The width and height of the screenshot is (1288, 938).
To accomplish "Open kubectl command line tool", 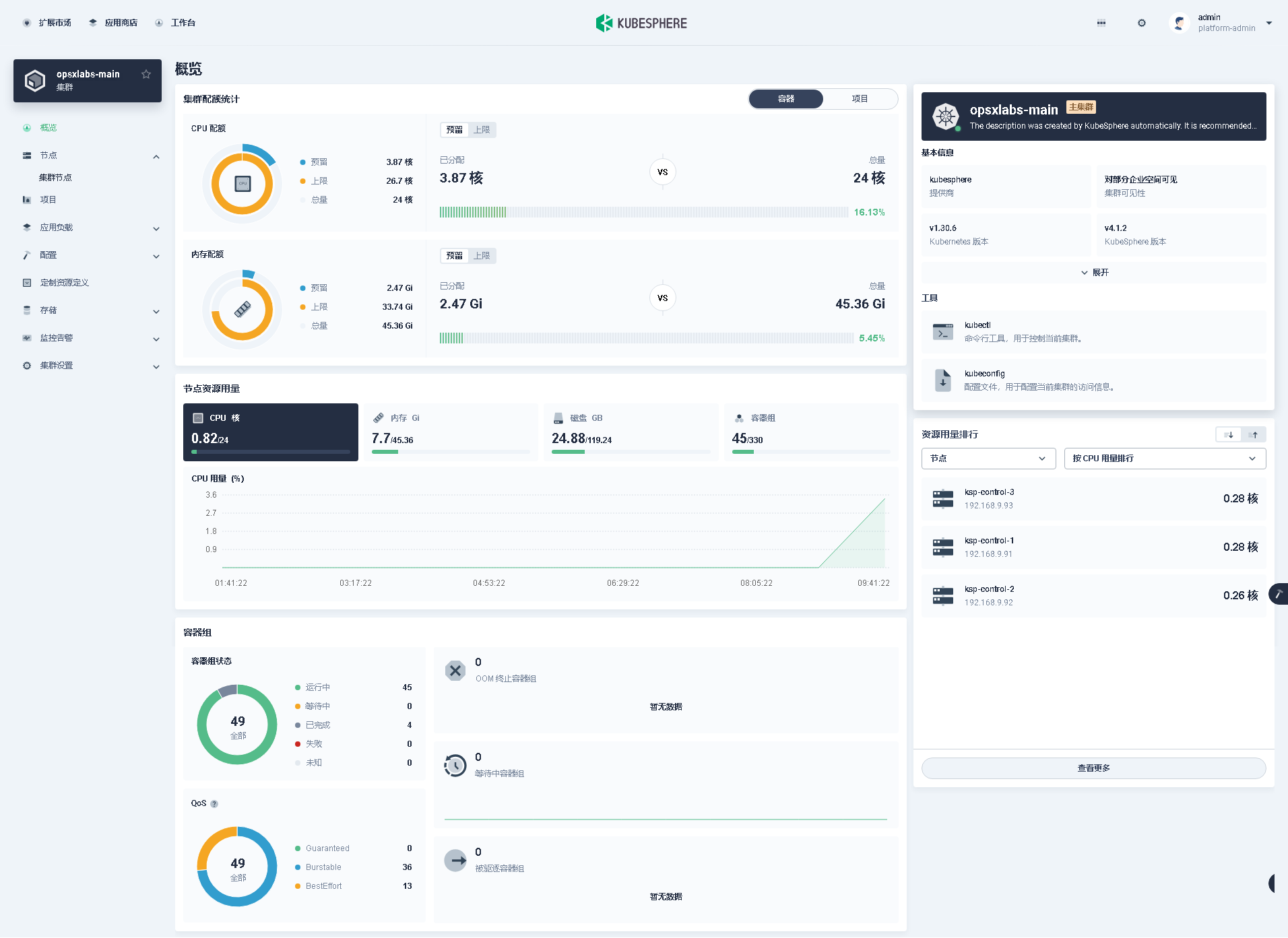I will pyautogui.click(x=1094, y=332).
